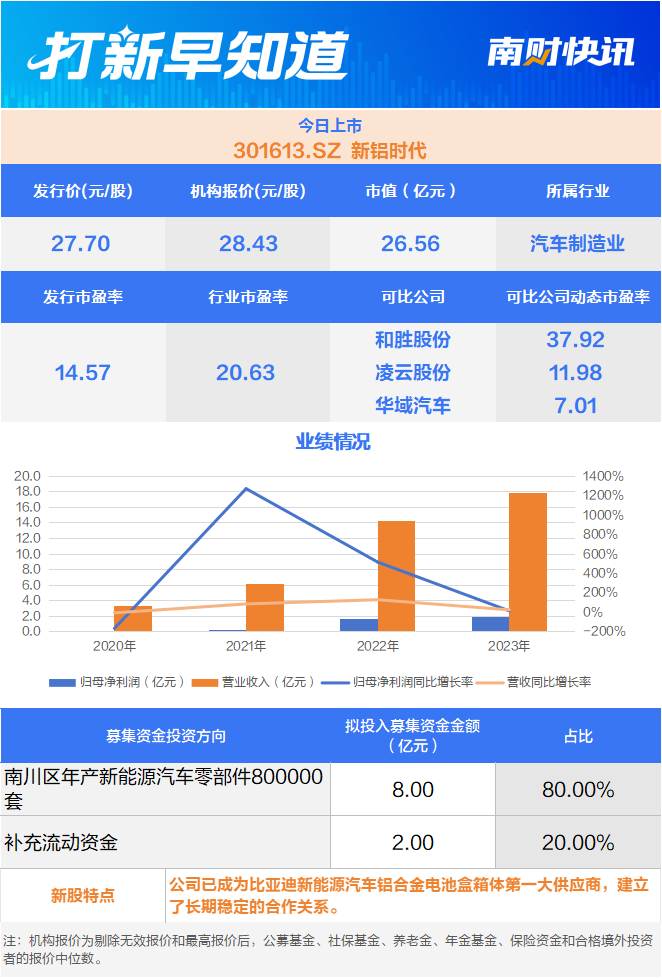Click the 机构报价(元/股) column header
Image resolution: width=662 pixels, height=978 pixels.
pyautogui.click(x=248, y=191)
